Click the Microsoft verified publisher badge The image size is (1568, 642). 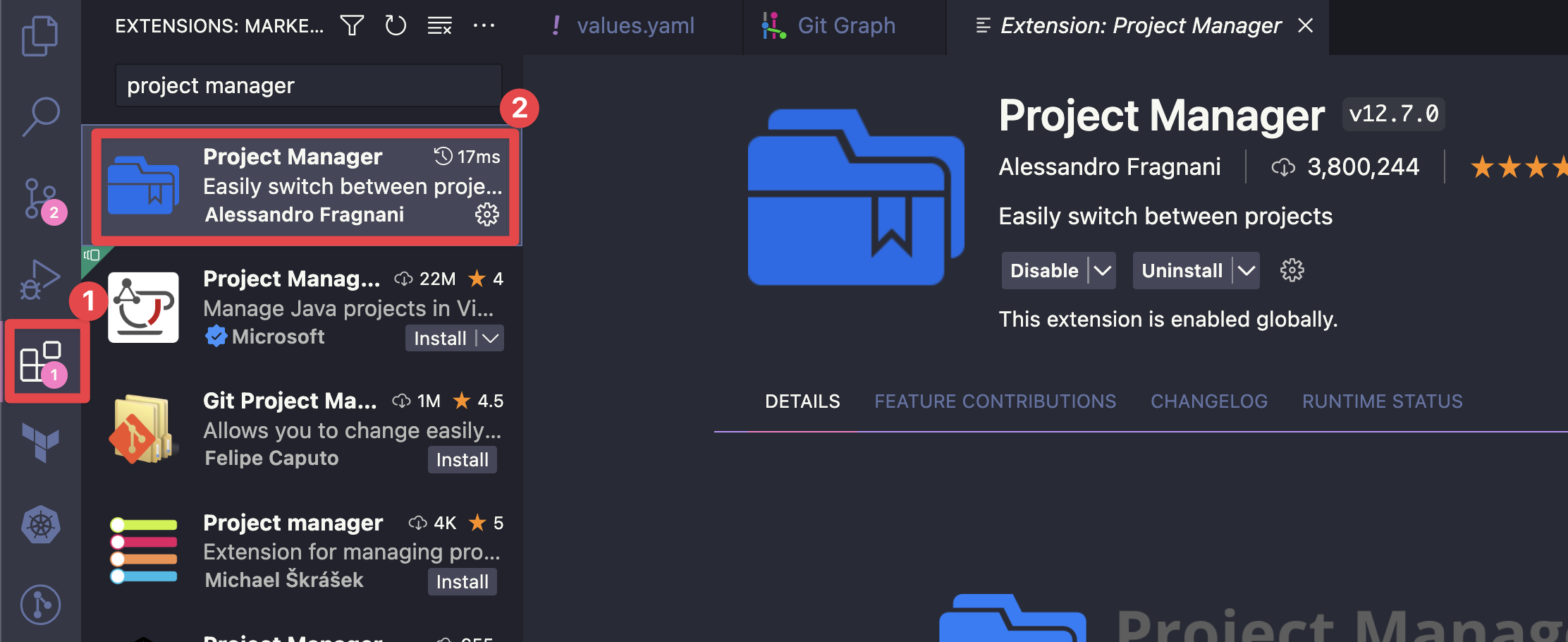click(216, 337)
